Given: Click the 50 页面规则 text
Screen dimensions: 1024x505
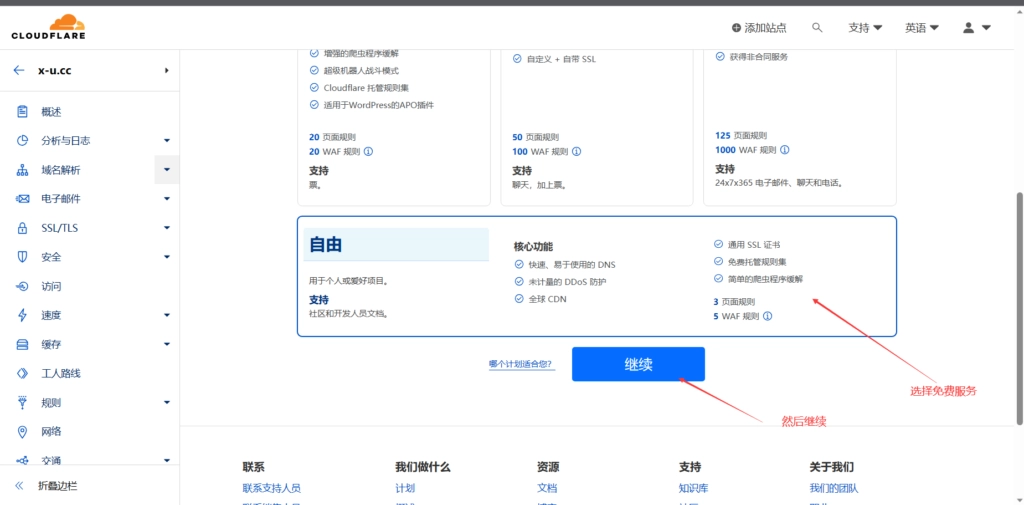Looking at the screenshot, I should click(x=536, y=137).
